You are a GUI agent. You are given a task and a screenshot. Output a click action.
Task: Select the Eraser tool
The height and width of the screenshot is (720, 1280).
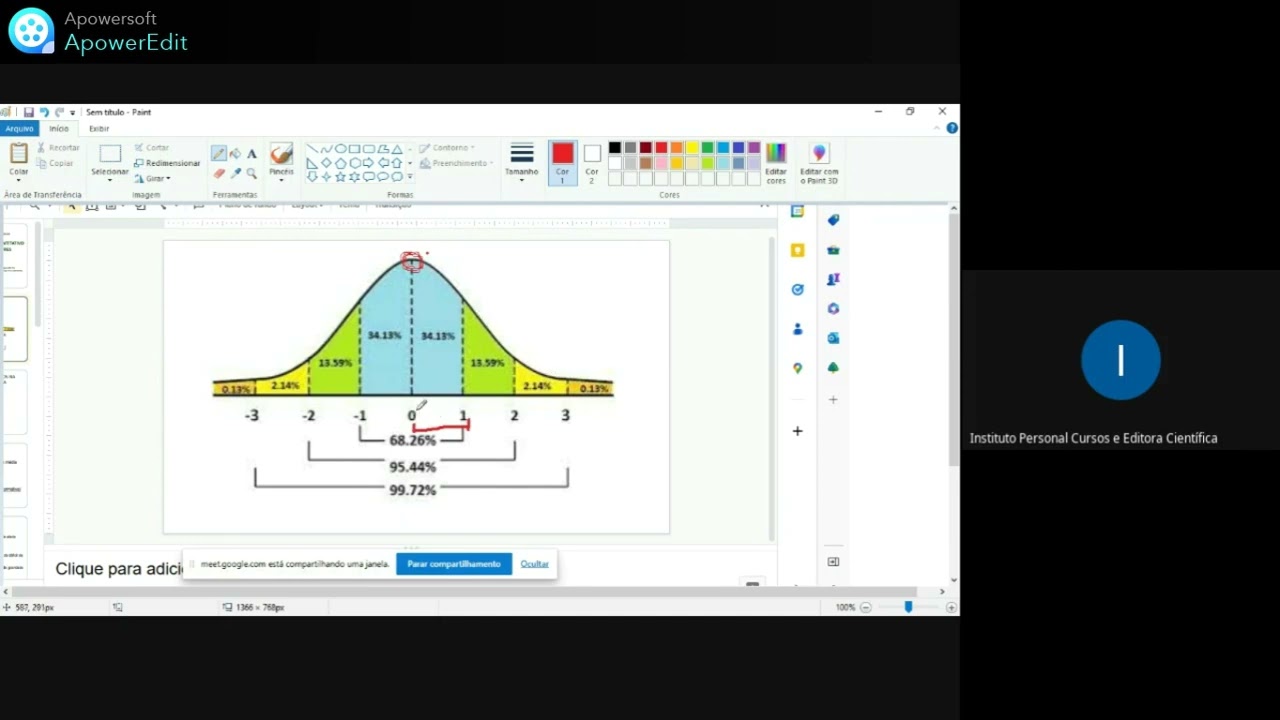218,174
